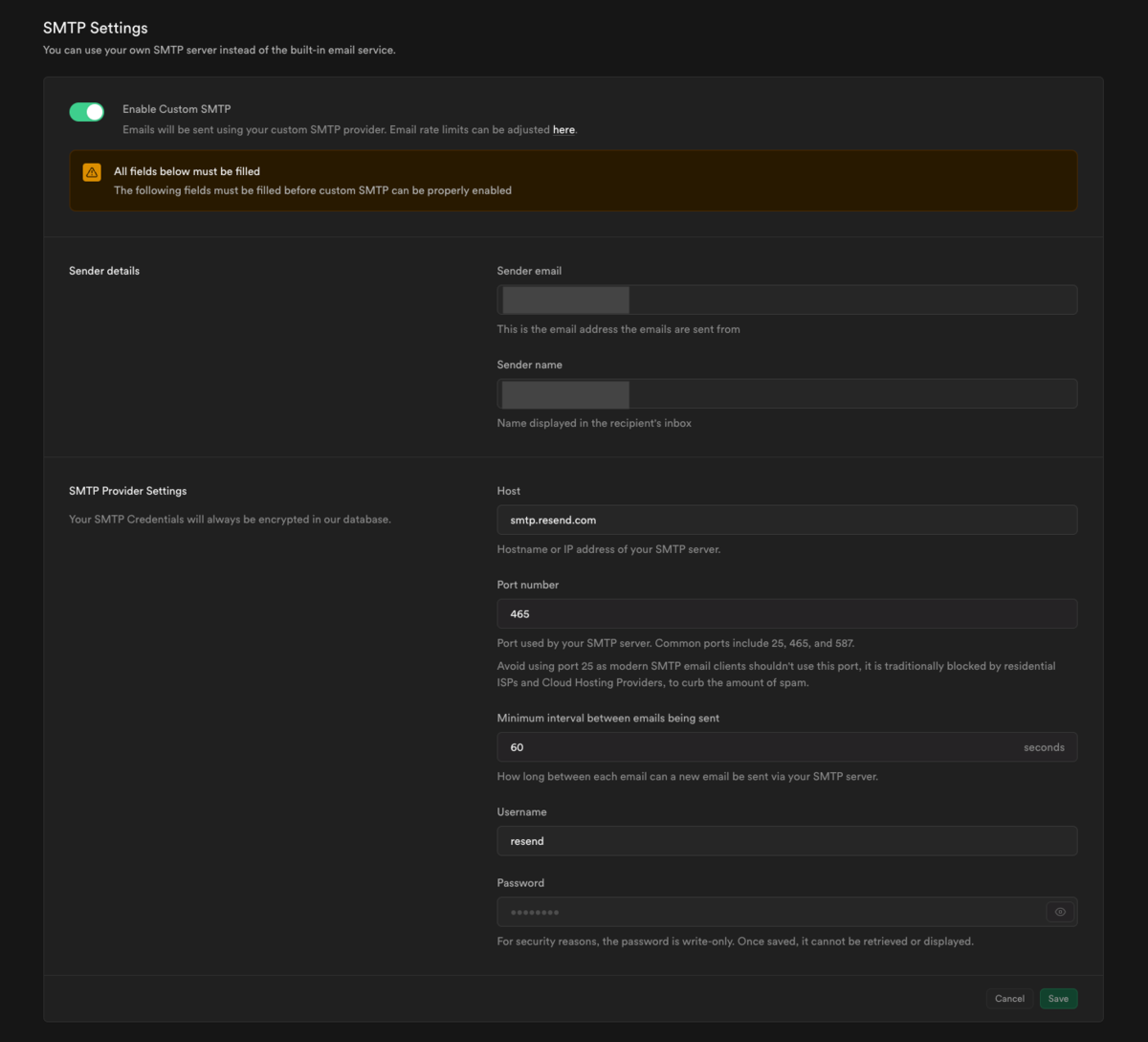1148x1042 pixels.
Task: Click the Username field containing resend
Action: click(x=786, y=841)
